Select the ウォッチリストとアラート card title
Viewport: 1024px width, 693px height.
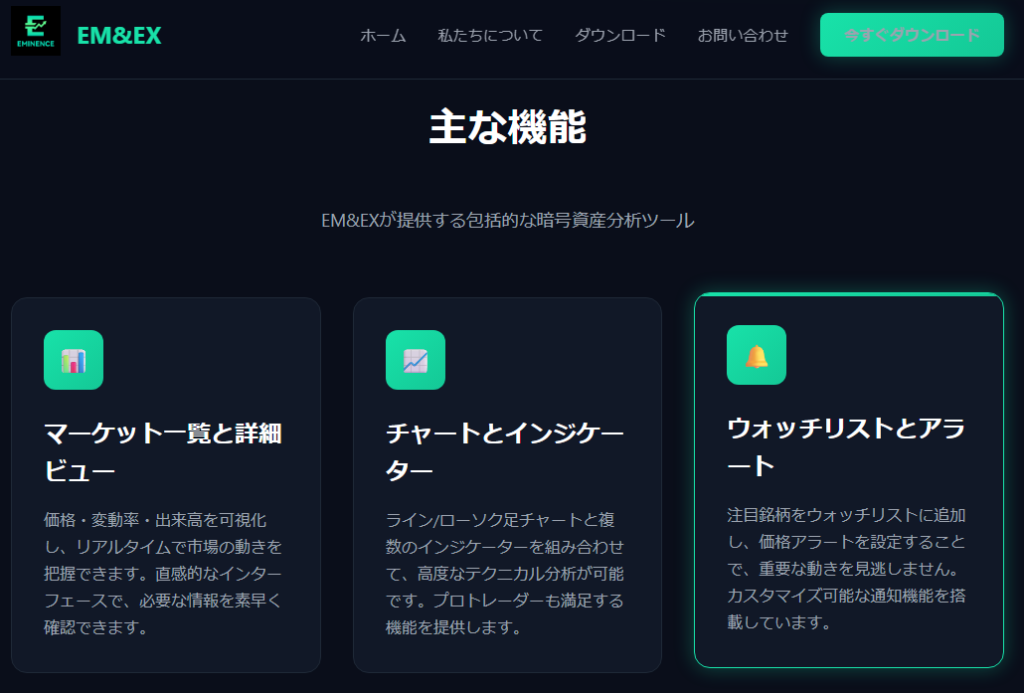click(x=846, y=447)
